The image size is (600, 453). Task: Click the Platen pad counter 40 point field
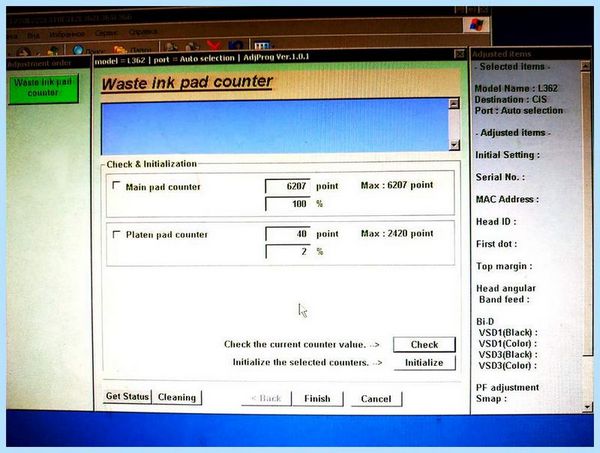click(x=288, y=233)
